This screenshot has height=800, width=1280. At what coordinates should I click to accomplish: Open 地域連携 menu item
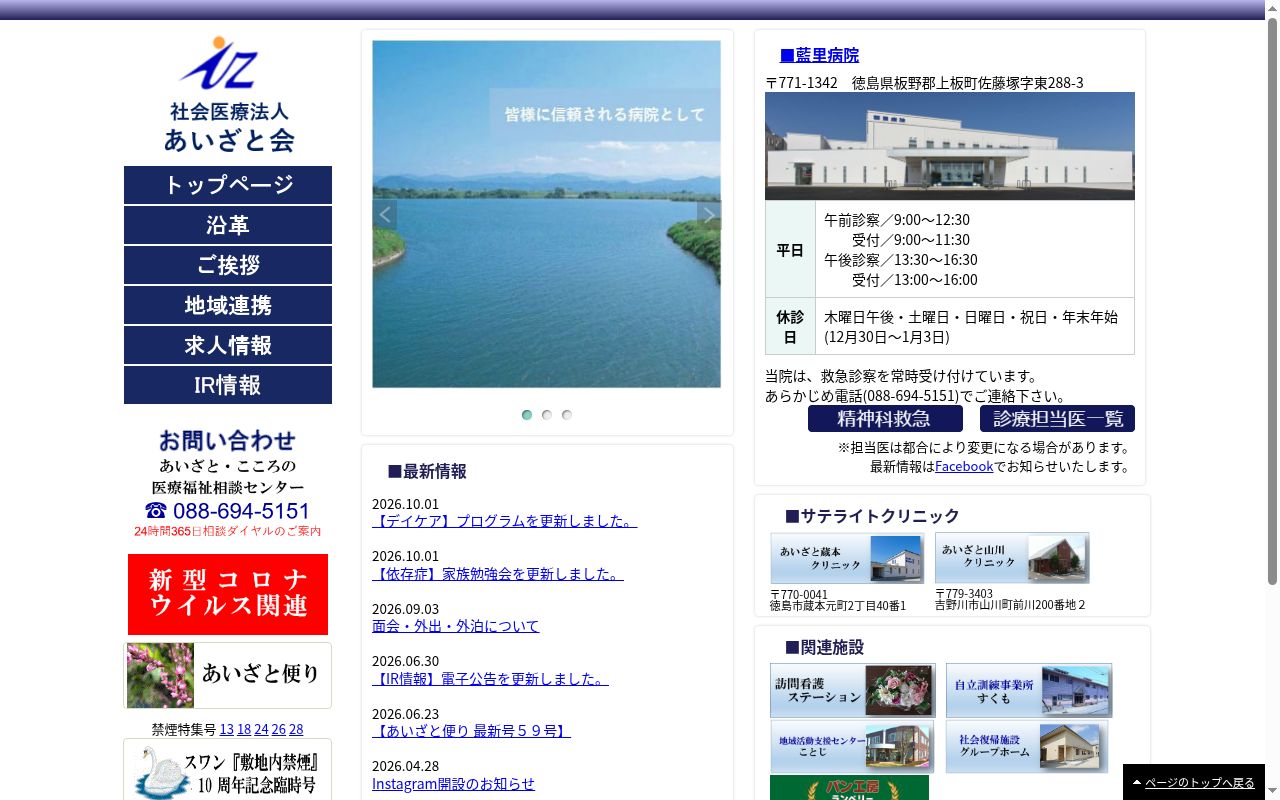[228, 305]
